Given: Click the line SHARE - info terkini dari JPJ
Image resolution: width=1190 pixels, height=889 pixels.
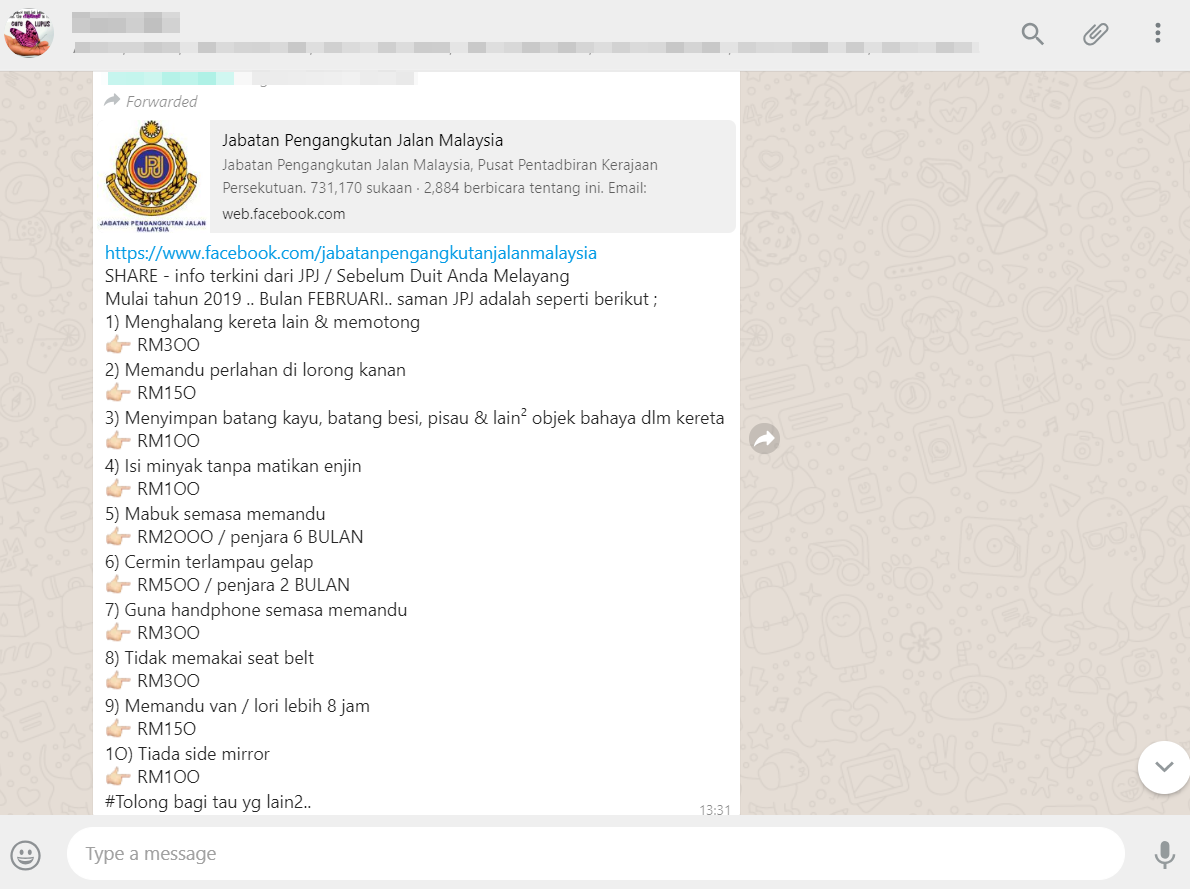Looking at the screenshot, I should click(337, 276).
